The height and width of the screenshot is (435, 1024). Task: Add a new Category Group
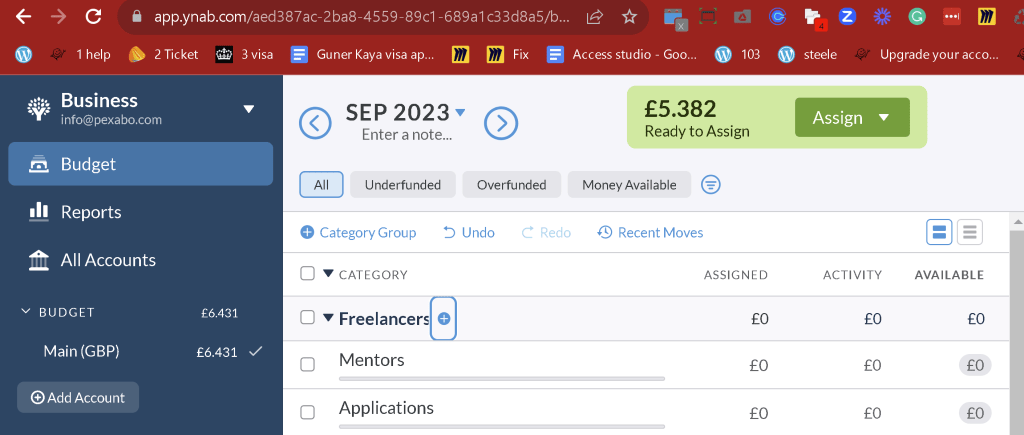[358, 233]
